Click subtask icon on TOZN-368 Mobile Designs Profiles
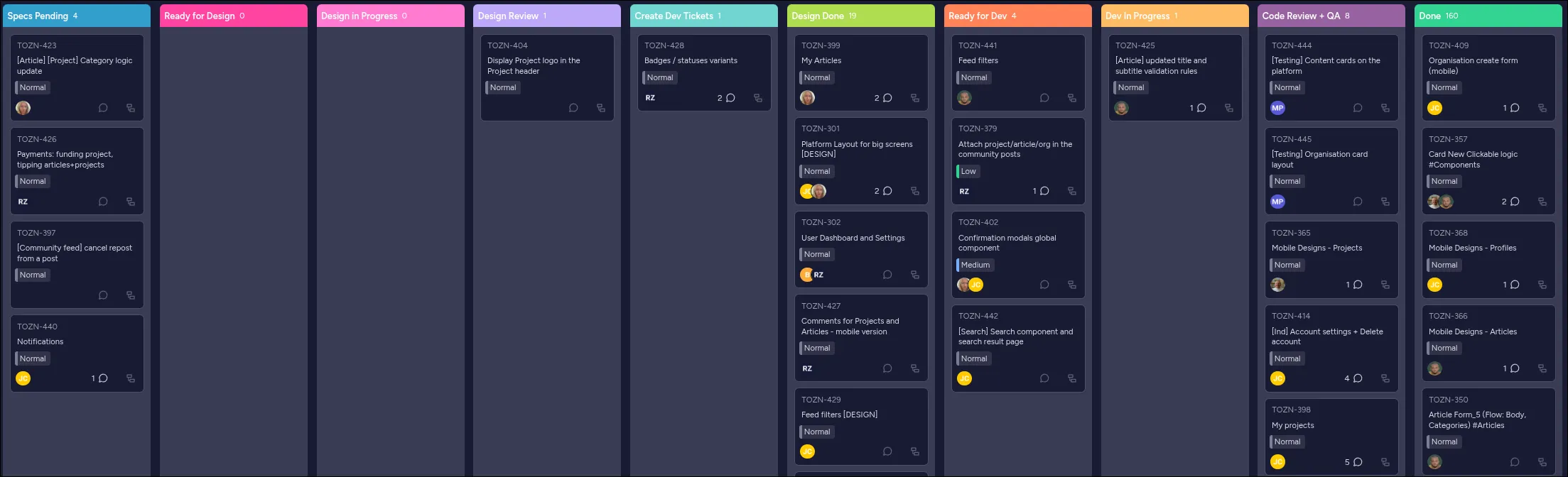 (x=1542, y=285)
